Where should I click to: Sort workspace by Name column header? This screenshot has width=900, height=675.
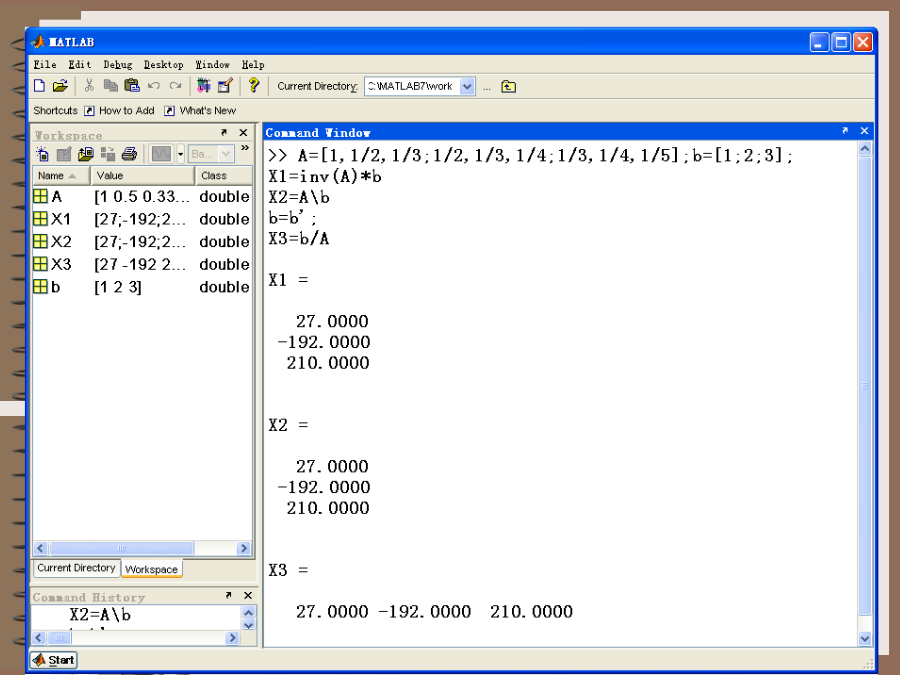(61, 176)
